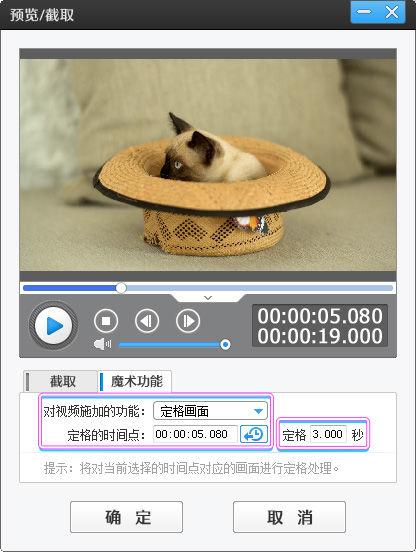Image resolution: width=416 pixels, height=552 pixels.
Task: Click the 定格的时间点 time input field
Action: coord(195,434)
